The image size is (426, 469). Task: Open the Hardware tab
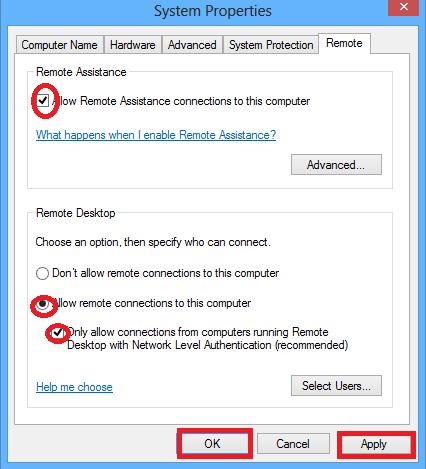pyautogui.click(x=133, y=45)
